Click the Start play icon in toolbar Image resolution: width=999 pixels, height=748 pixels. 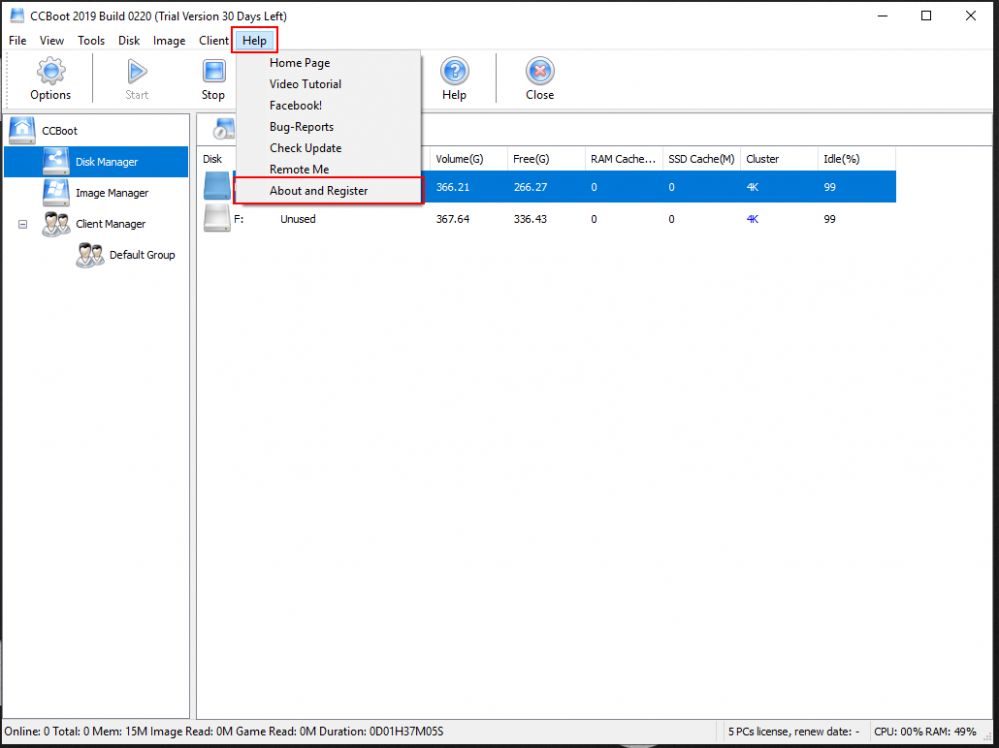(136, 71)
